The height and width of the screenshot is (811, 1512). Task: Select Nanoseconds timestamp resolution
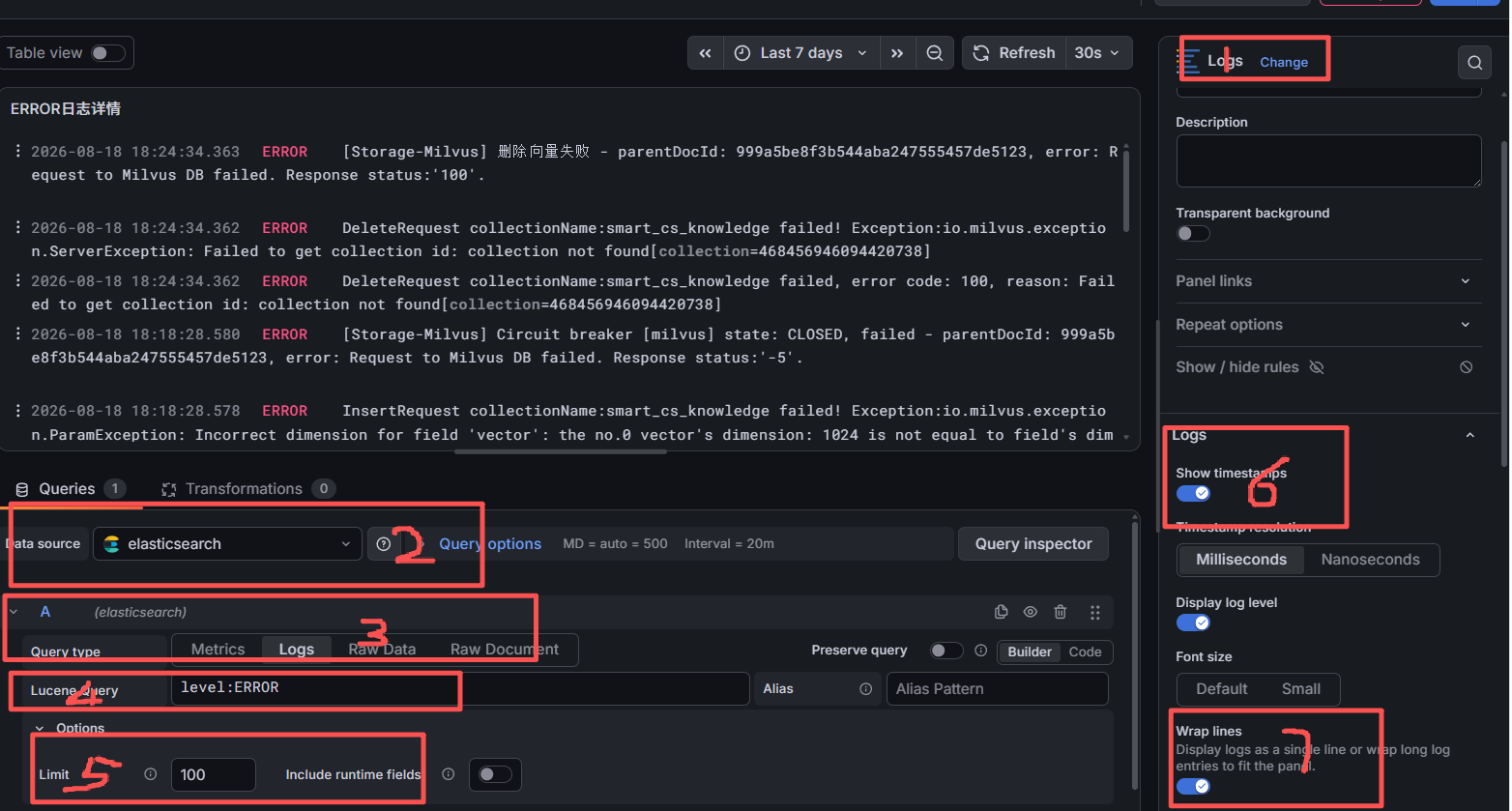(x=1370, y=560)
